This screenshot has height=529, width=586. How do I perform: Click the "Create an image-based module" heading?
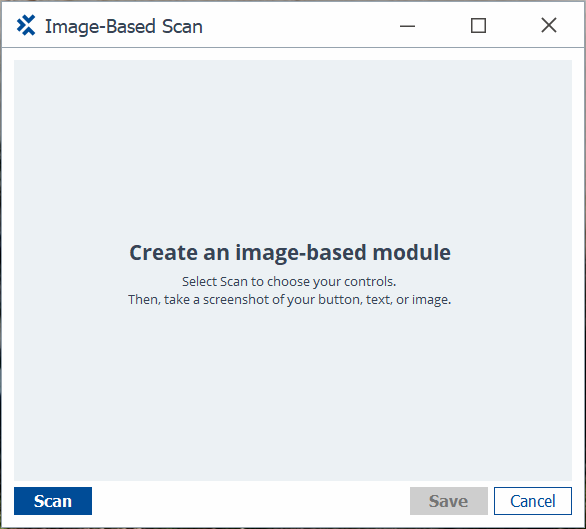[290, 252]
